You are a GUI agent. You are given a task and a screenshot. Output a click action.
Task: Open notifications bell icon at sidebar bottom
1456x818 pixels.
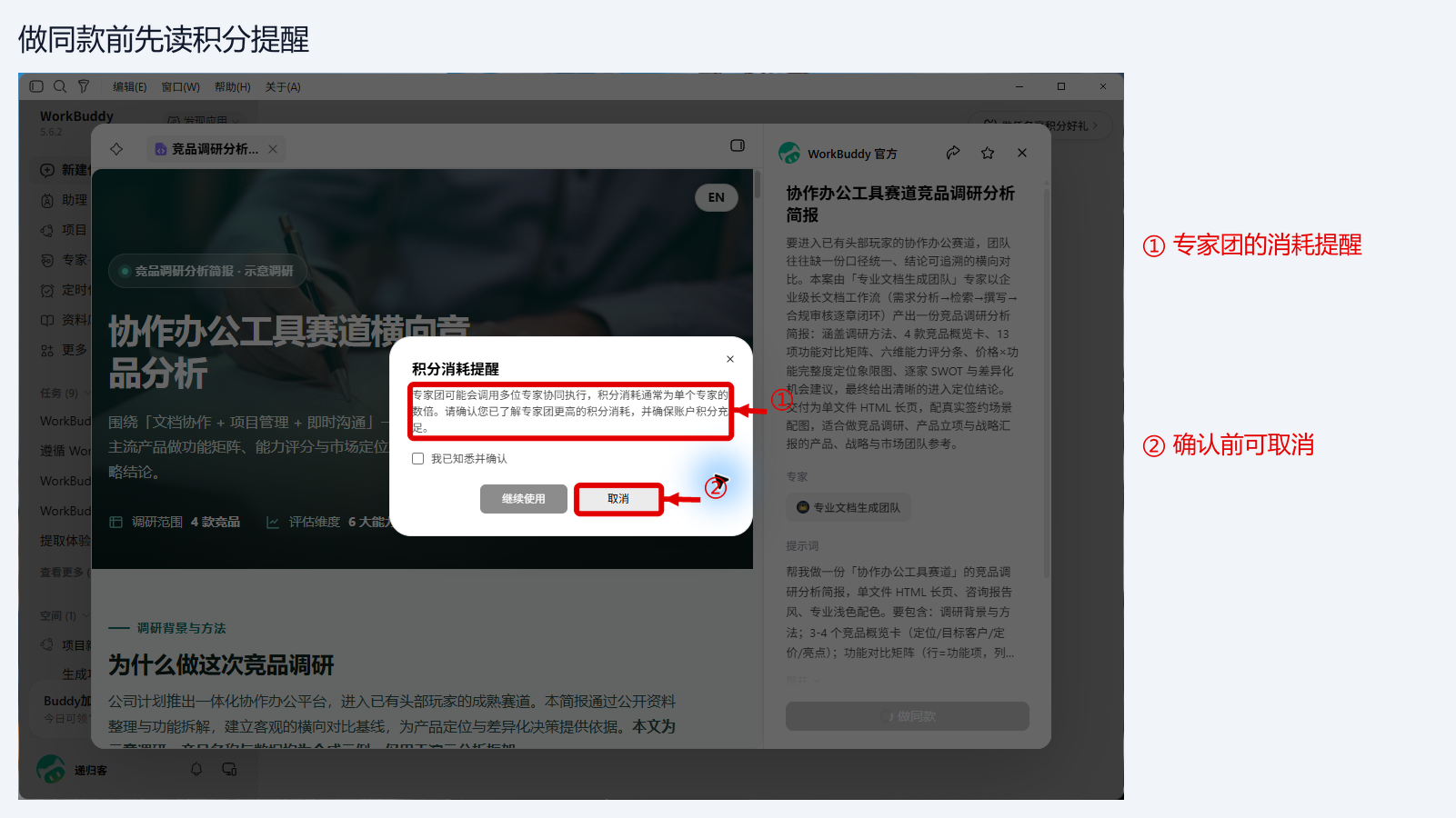[x=196, y=770]
